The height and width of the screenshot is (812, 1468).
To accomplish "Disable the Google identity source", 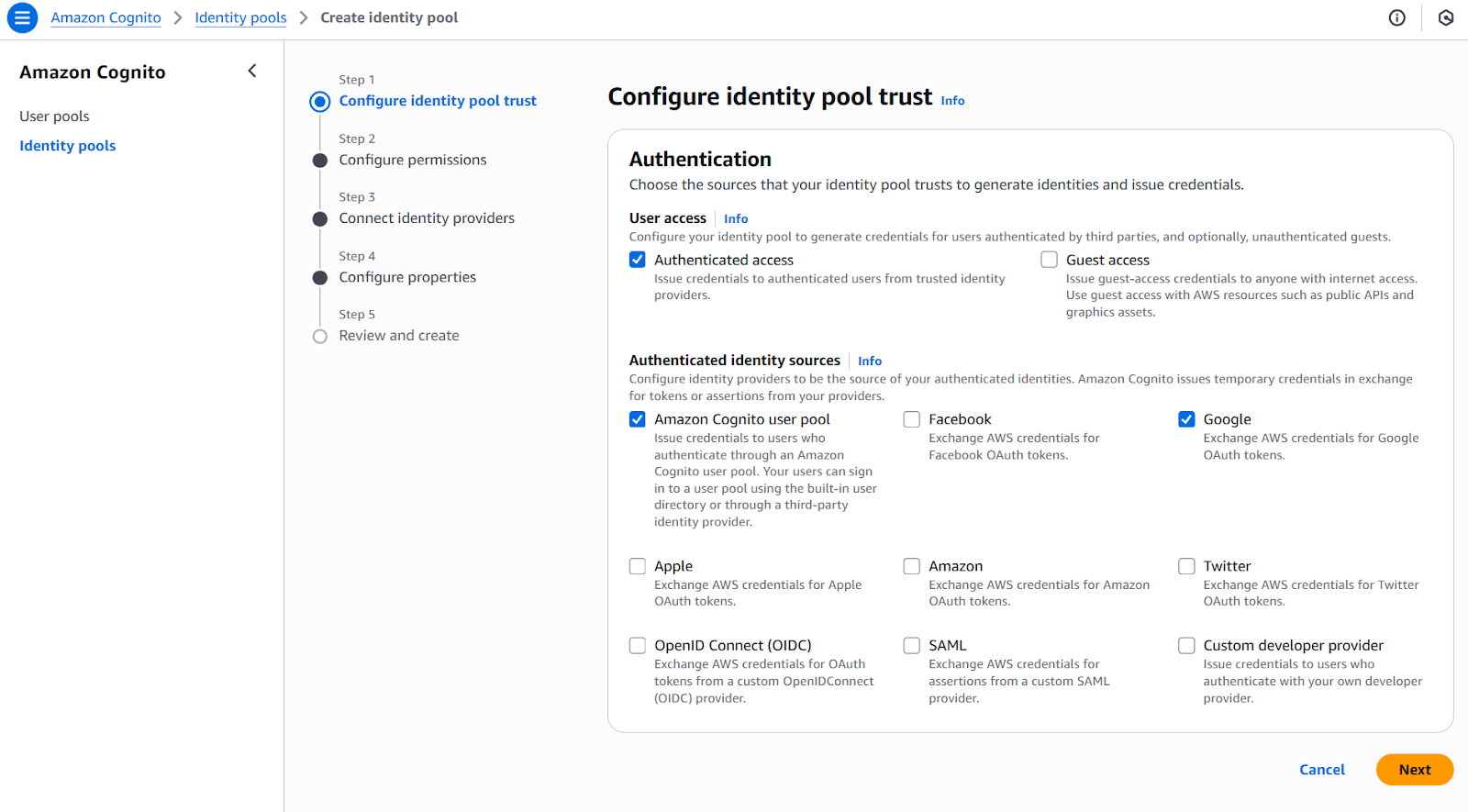I will point(1186,418).
